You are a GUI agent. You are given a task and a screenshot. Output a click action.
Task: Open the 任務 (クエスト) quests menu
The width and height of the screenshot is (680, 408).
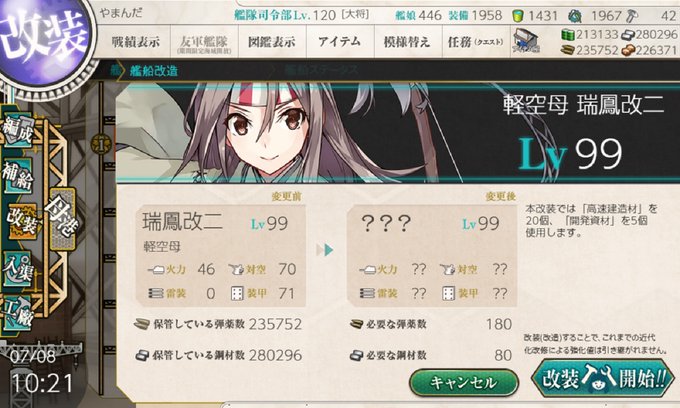coord(476,42)
